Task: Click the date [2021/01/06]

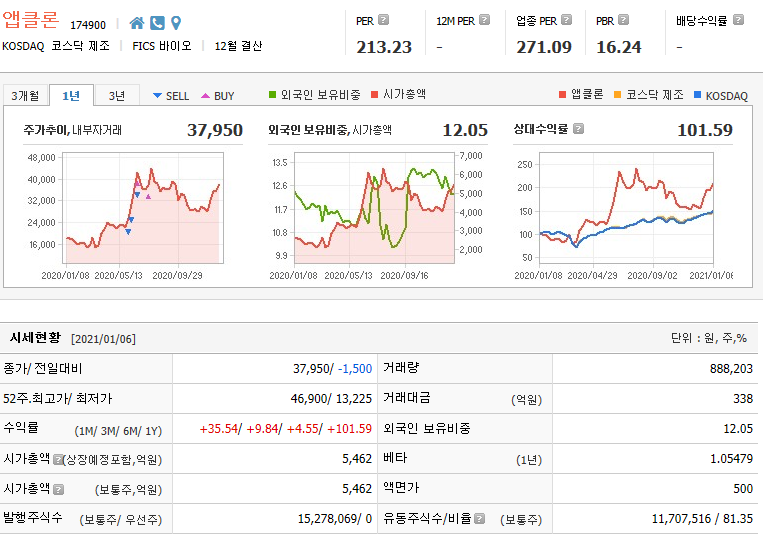Action: 103,339
